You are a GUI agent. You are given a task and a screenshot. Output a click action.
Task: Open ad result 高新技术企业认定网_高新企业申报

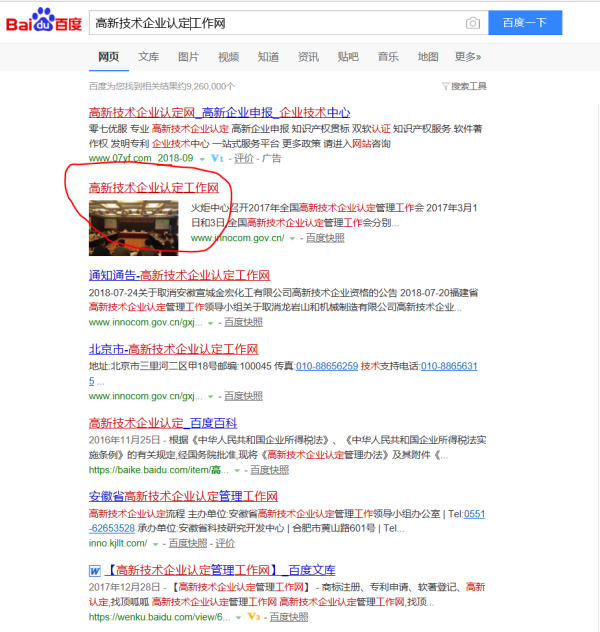coord(220,112)
